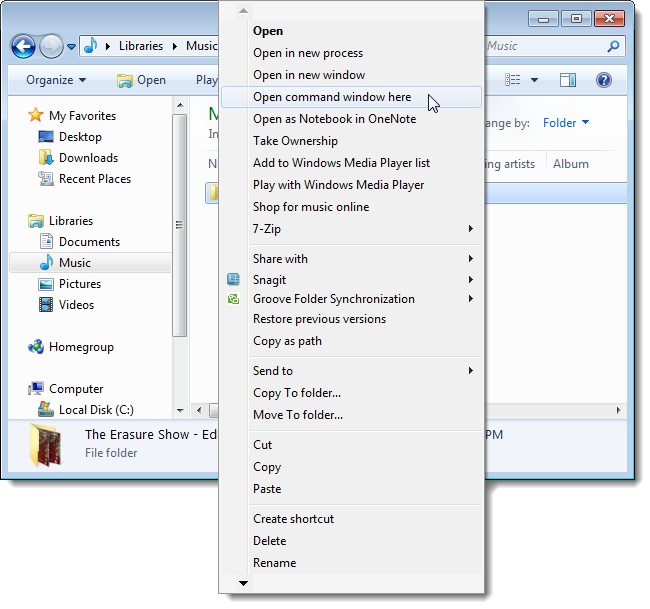Choose Delete in the context menu
Screen dimensions: 650x609
(x=352, y=541)
